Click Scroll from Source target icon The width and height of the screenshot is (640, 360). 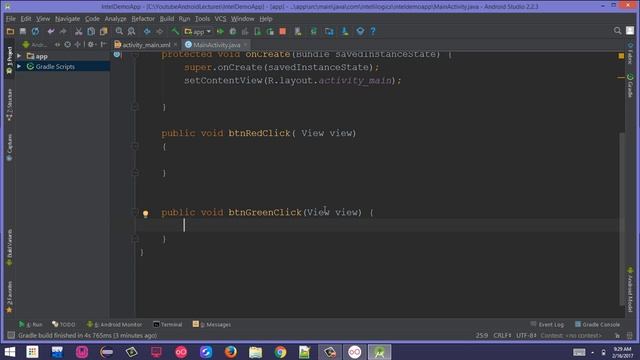click(x=67, y=44)
